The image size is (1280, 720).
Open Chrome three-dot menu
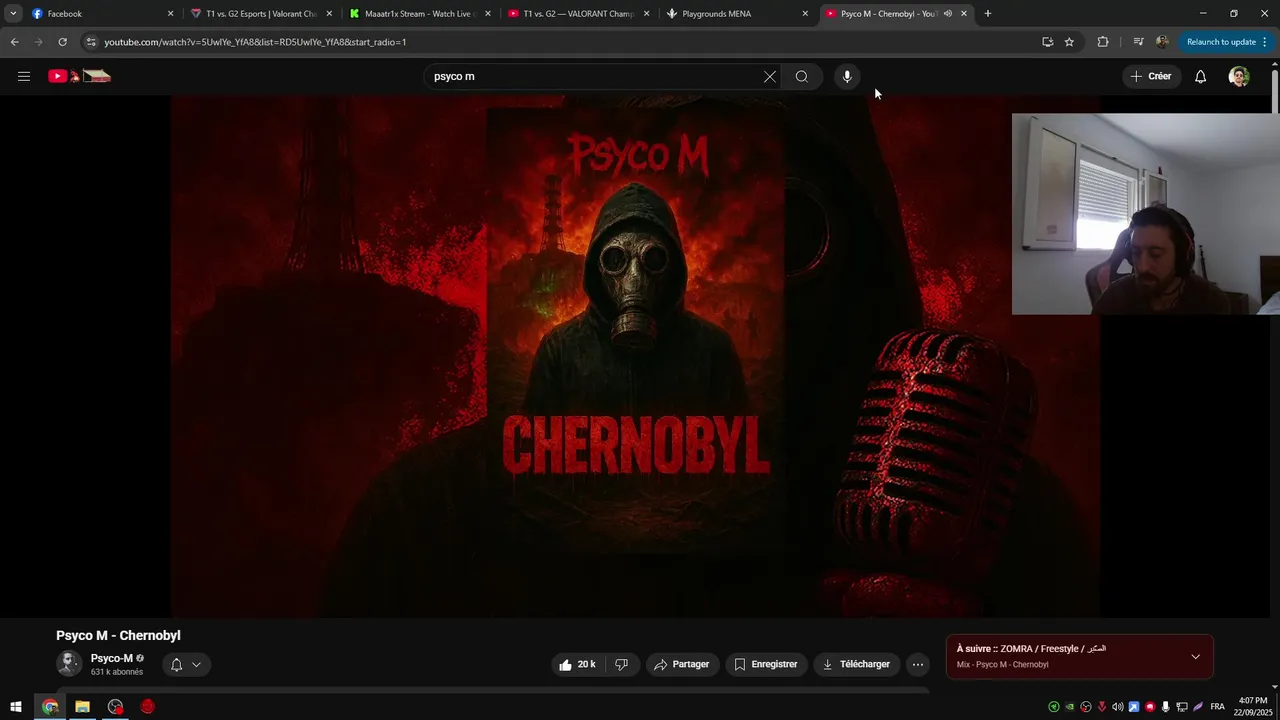click(1265, 42)
